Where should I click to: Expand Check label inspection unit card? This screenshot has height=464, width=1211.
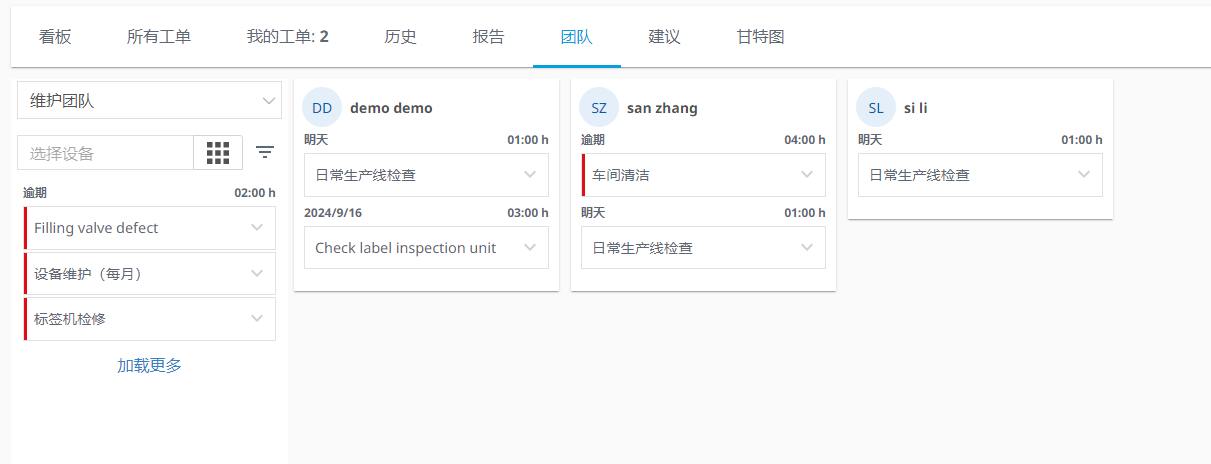point(530,248)
